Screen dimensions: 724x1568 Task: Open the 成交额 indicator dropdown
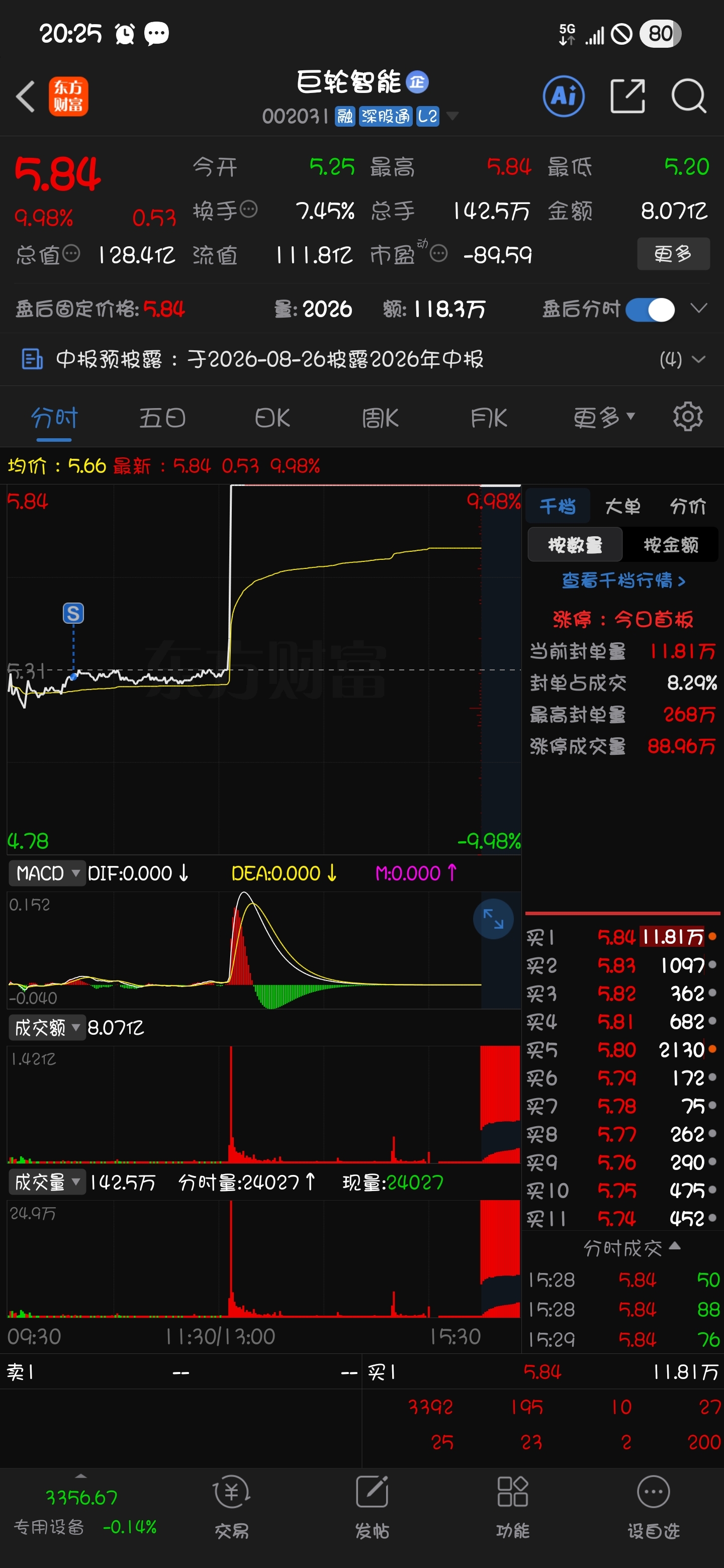[47, 1028]
